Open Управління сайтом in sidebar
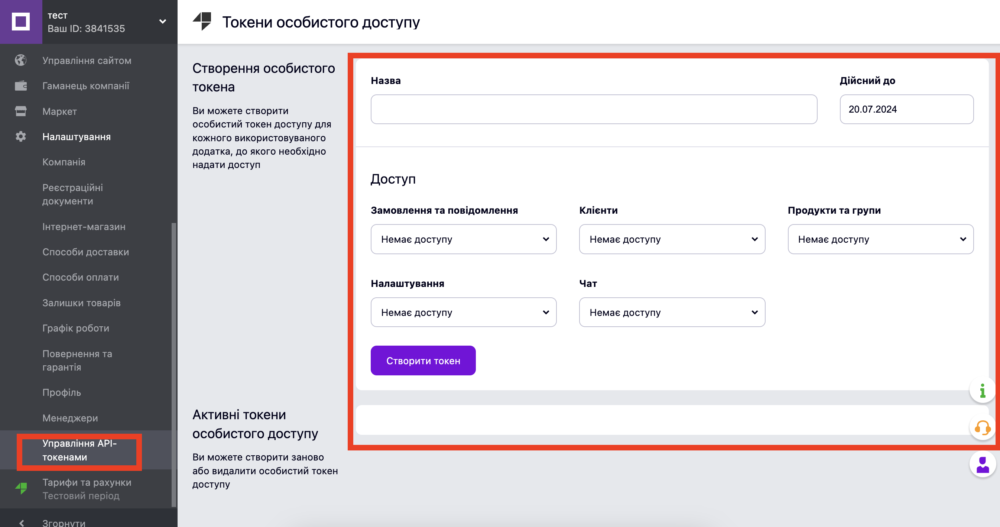 87,60
